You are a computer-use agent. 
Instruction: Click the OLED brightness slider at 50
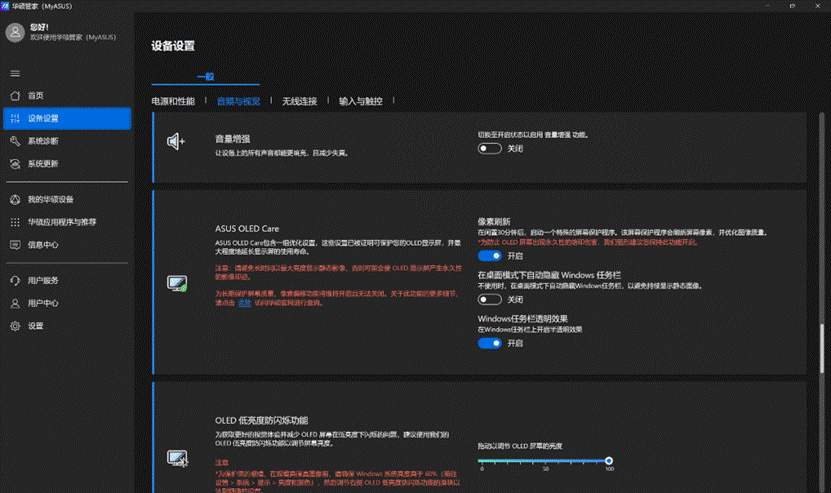[x=545, y=461]
